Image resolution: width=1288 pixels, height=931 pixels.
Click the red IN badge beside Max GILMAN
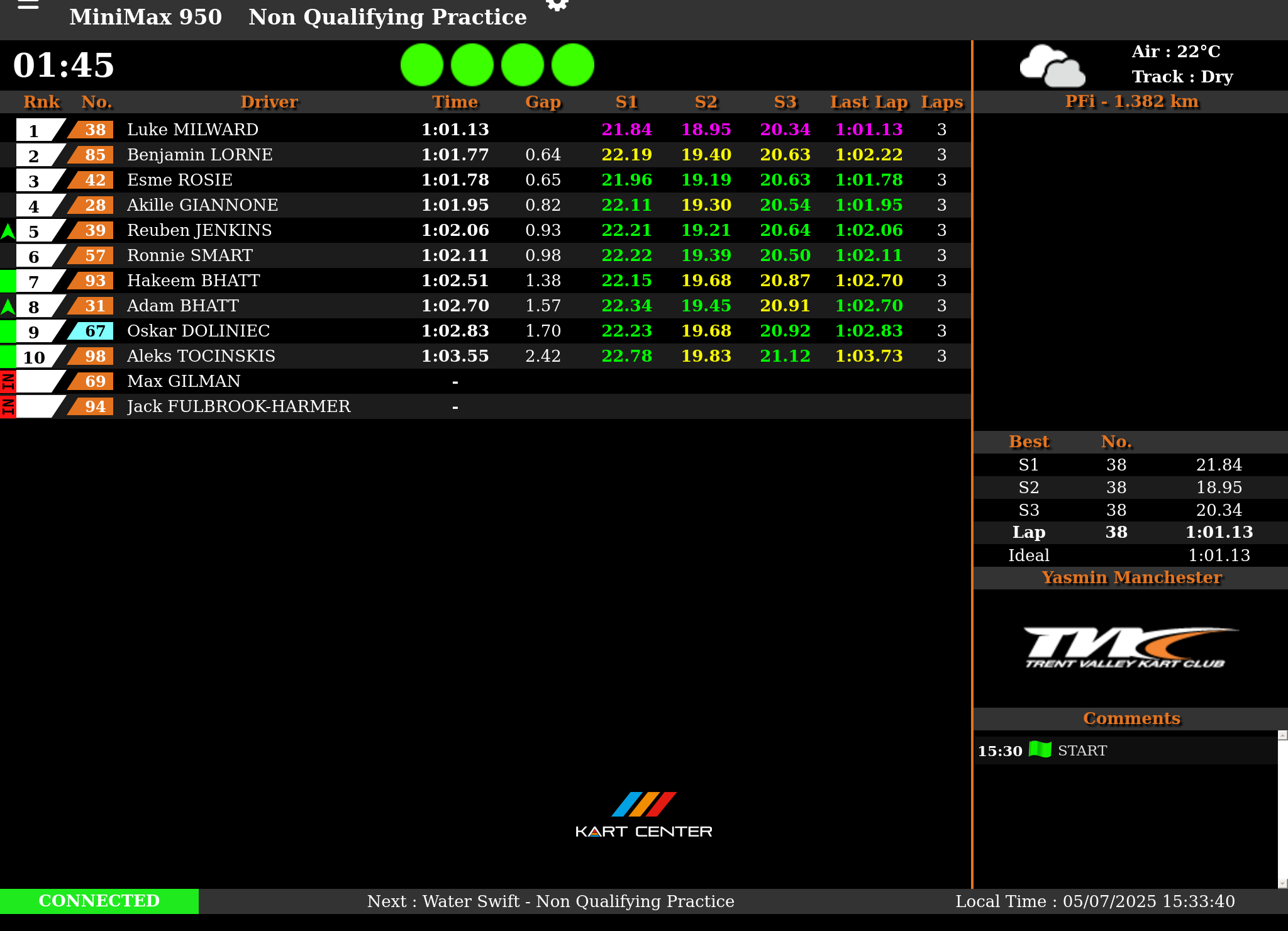click(8, 381)
